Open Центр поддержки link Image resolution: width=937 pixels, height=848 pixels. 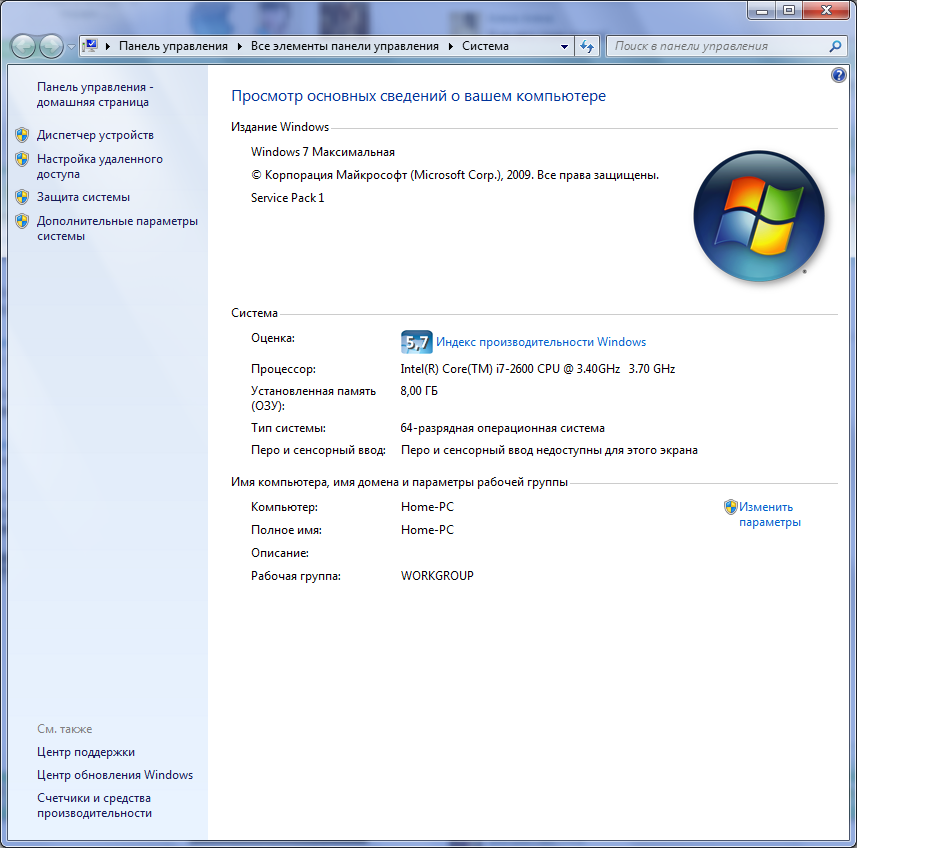[85, 752]
